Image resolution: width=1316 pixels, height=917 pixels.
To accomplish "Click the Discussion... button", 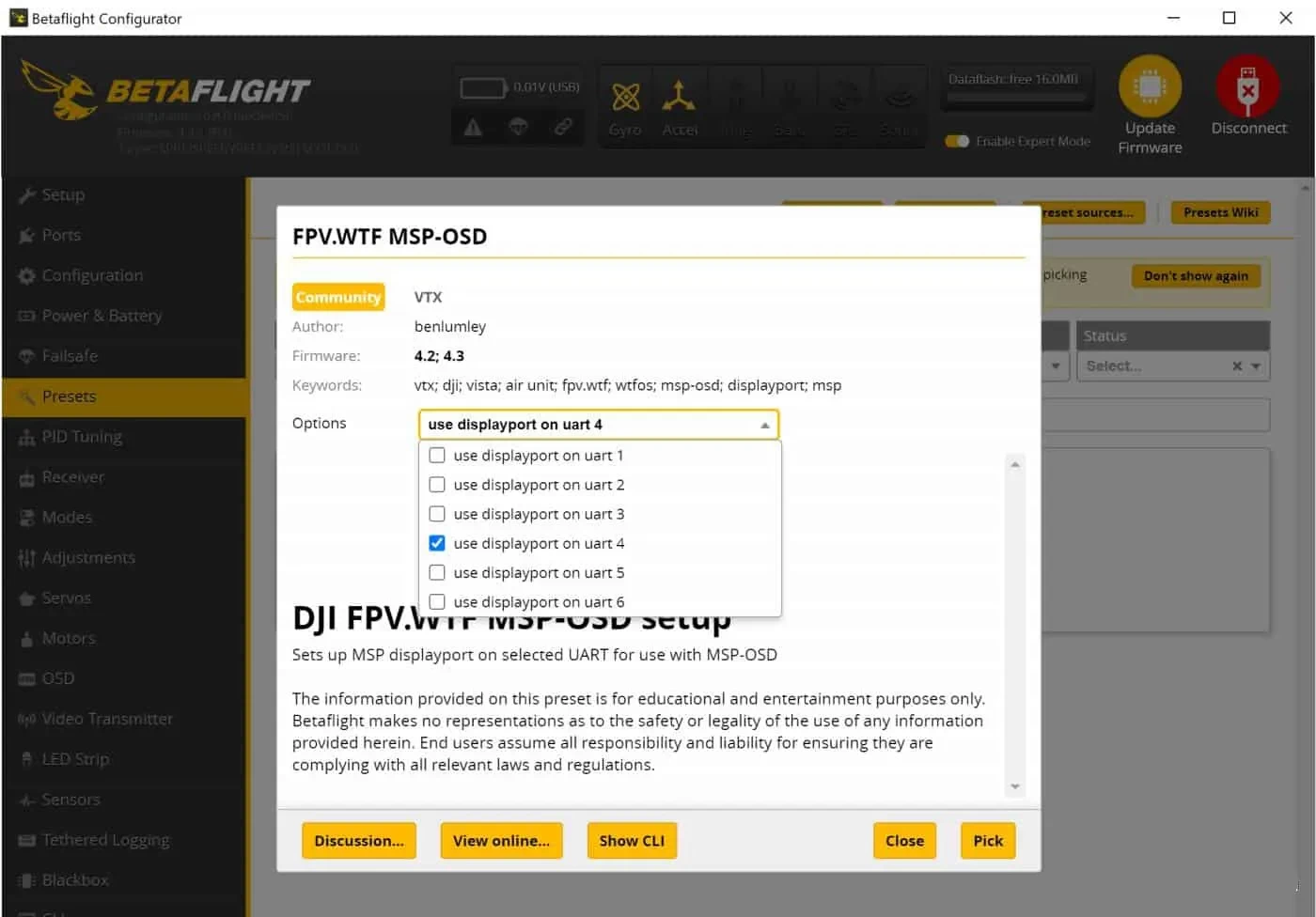I will [x=359, y=841].
